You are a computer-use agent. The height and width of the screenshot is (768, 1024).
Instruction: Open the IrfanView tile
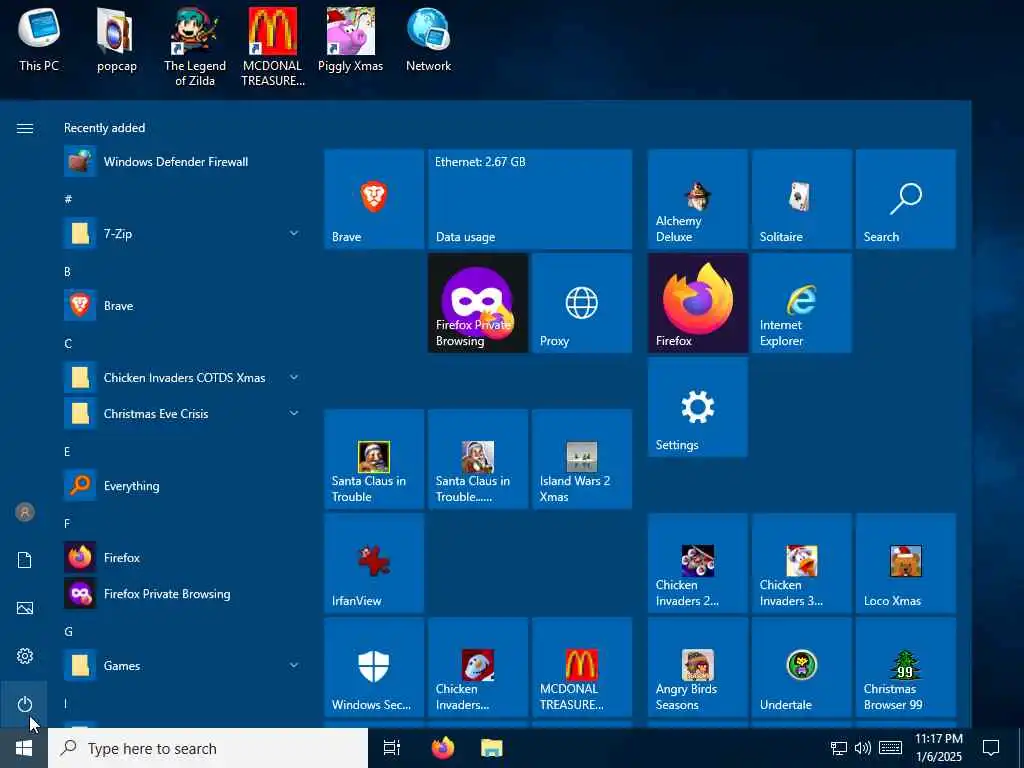coord(374,563)
